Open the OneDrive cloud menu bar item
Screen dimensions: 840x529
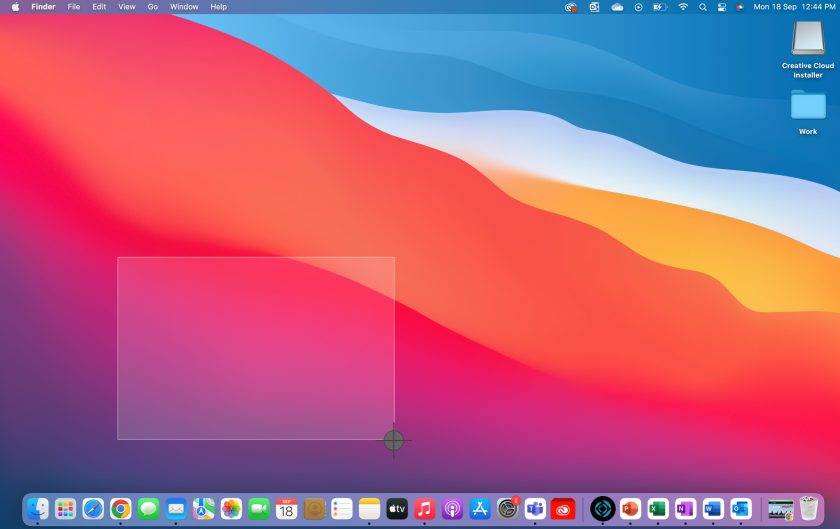(x=617, y=7)
